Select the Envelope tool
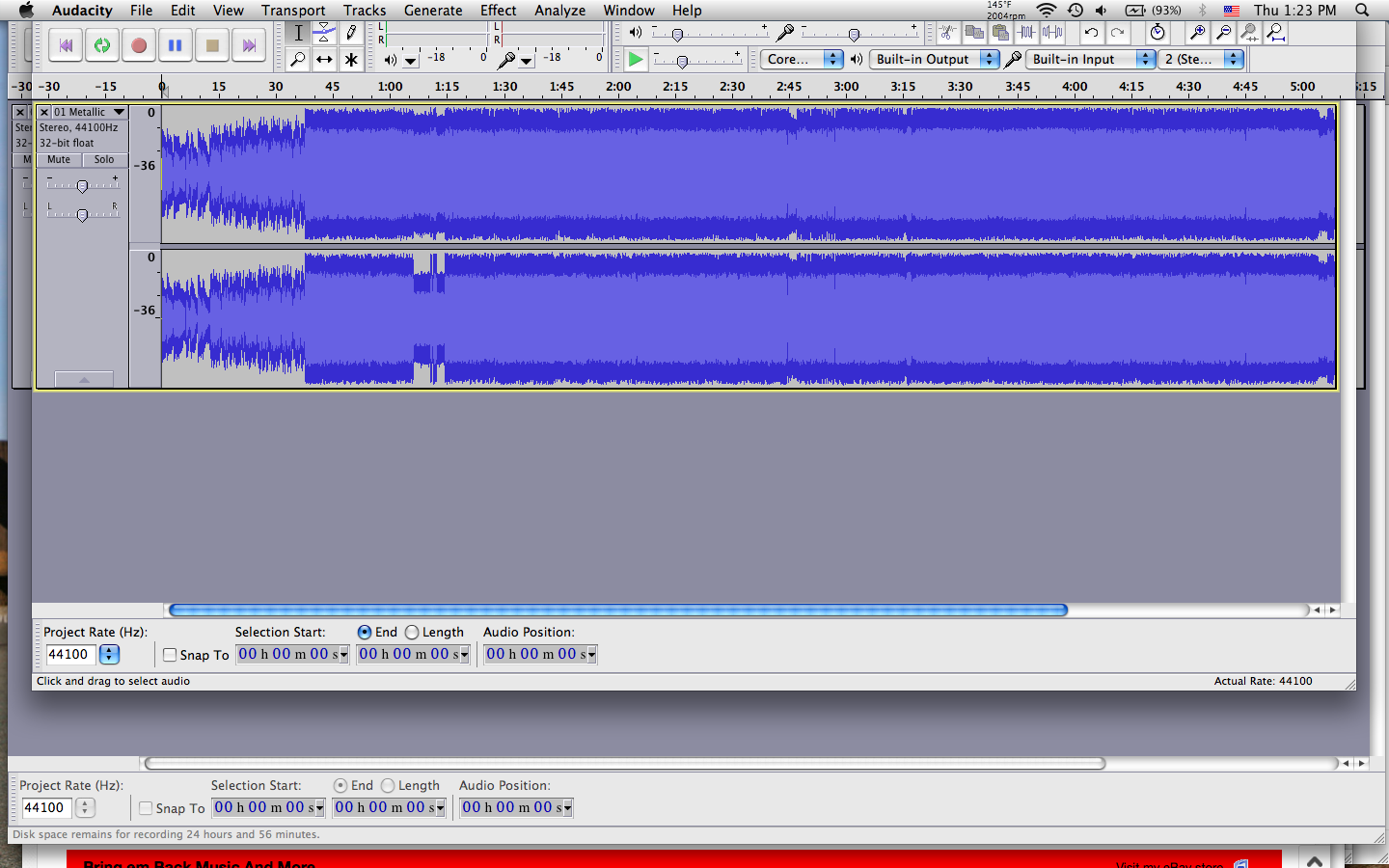This screenshot has width=1389, height=868. click(325, 33)
